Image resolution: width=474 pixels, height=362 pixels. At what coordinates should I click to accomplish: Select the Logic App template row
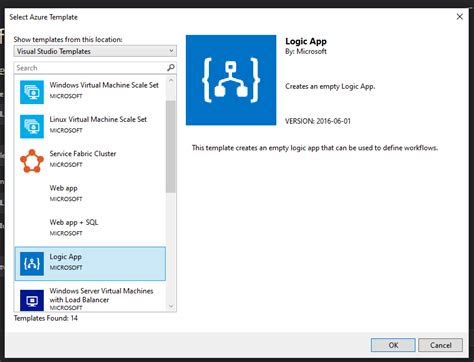pos(90,264)
